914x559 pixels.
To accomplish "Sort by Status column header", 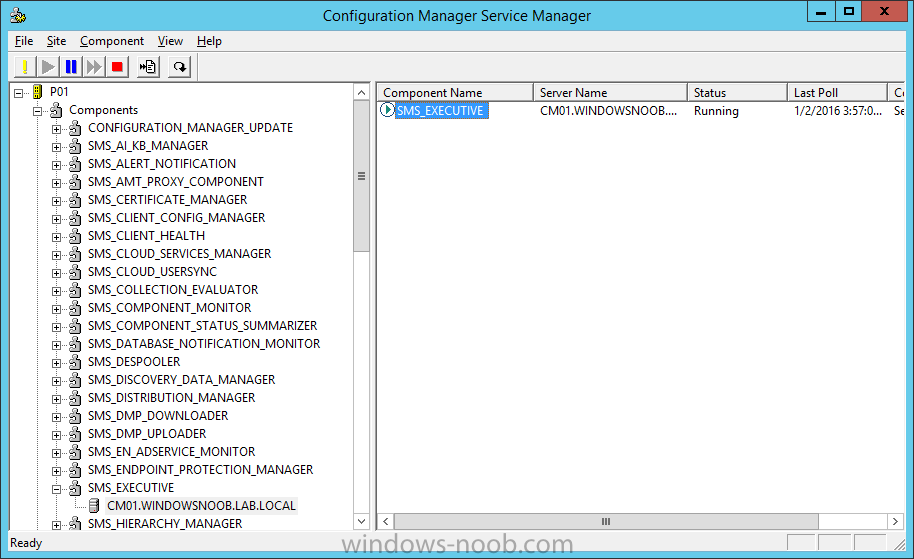I will pos(737,93).
